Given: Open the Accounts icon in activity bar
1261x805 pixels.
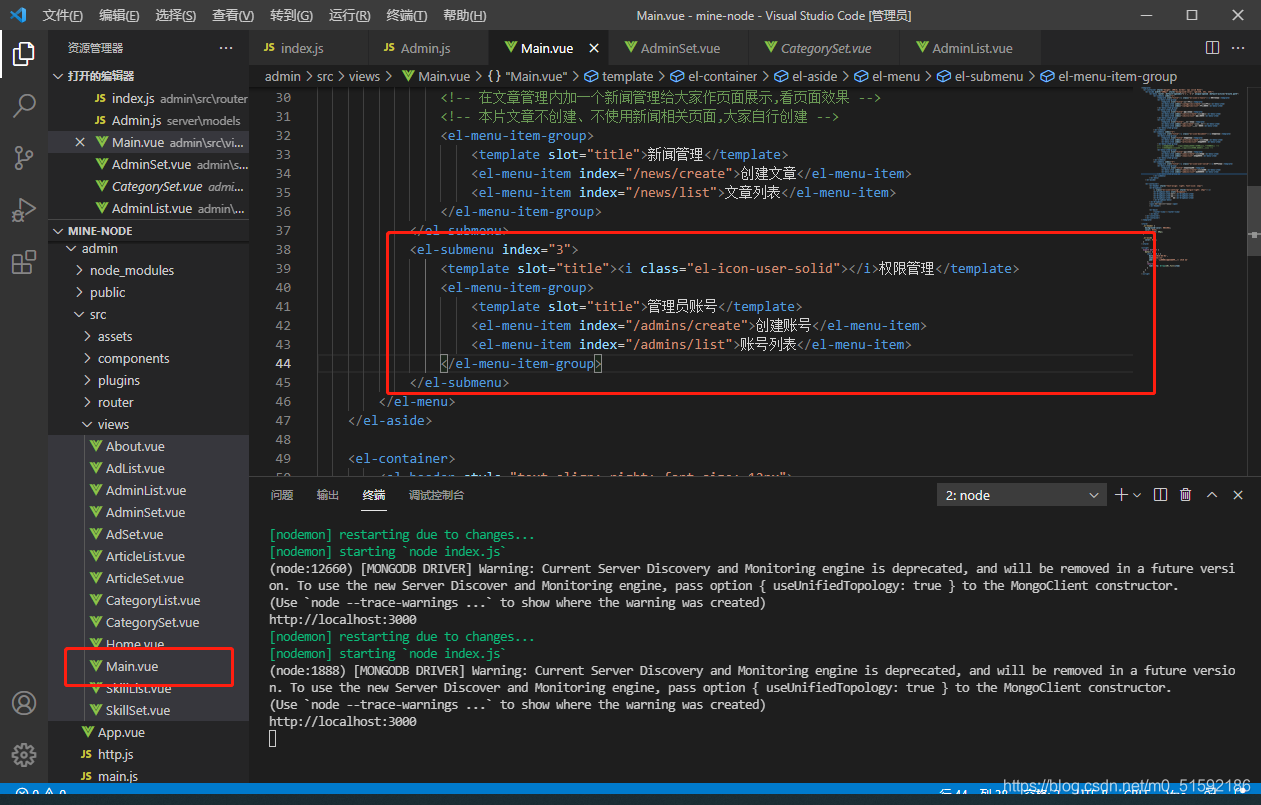Looking at the screenshot, I should click(x=24, y=703).
